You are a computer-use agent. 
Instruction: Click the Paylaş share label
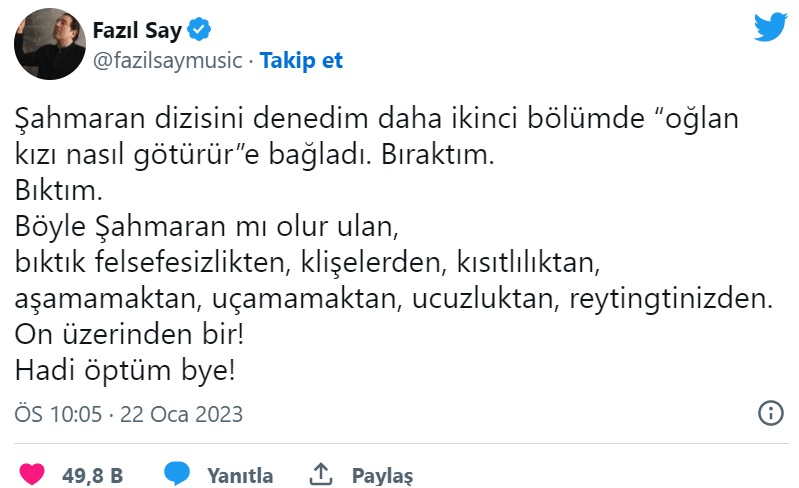[x=382, y=475]
